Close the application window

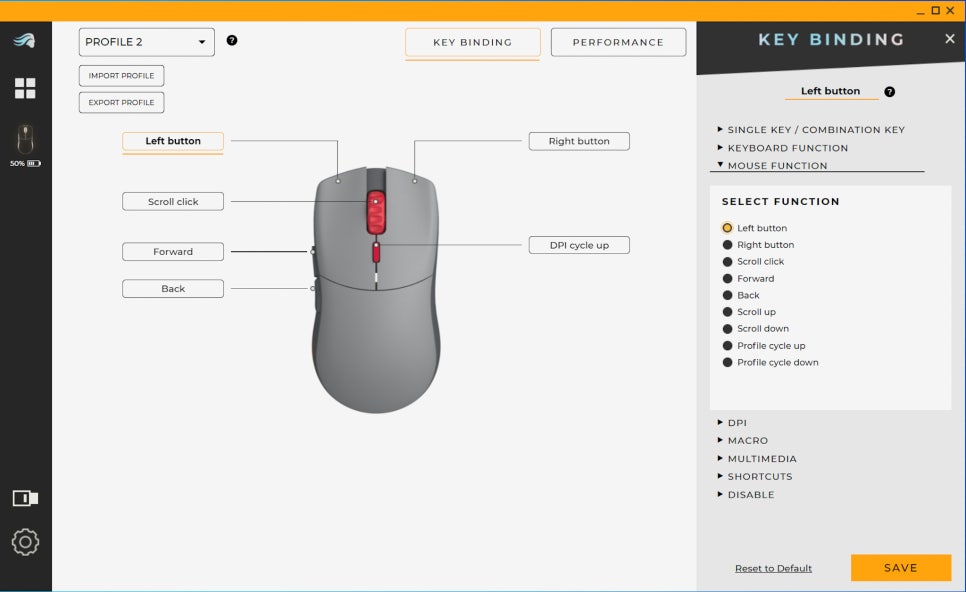coord(951,10)
